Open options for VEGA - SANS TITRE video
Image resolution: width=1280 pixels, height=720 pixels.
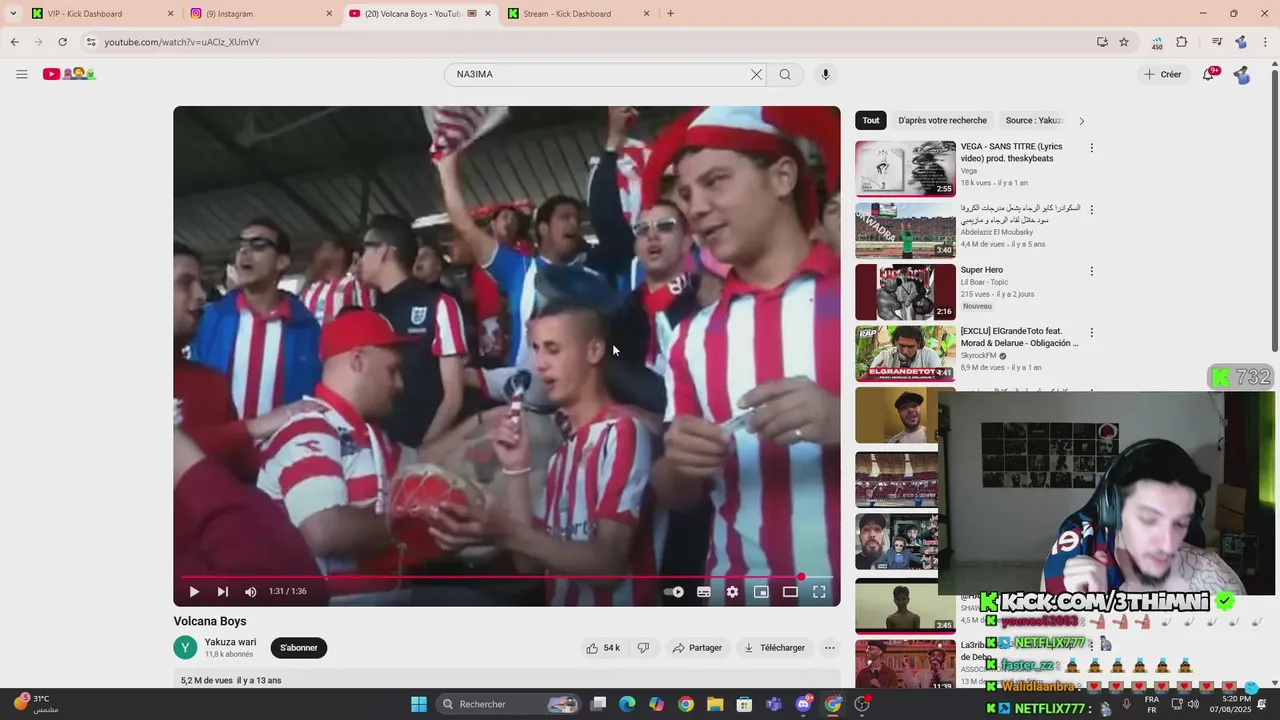pyautogui.click(x=1091, y=148)
